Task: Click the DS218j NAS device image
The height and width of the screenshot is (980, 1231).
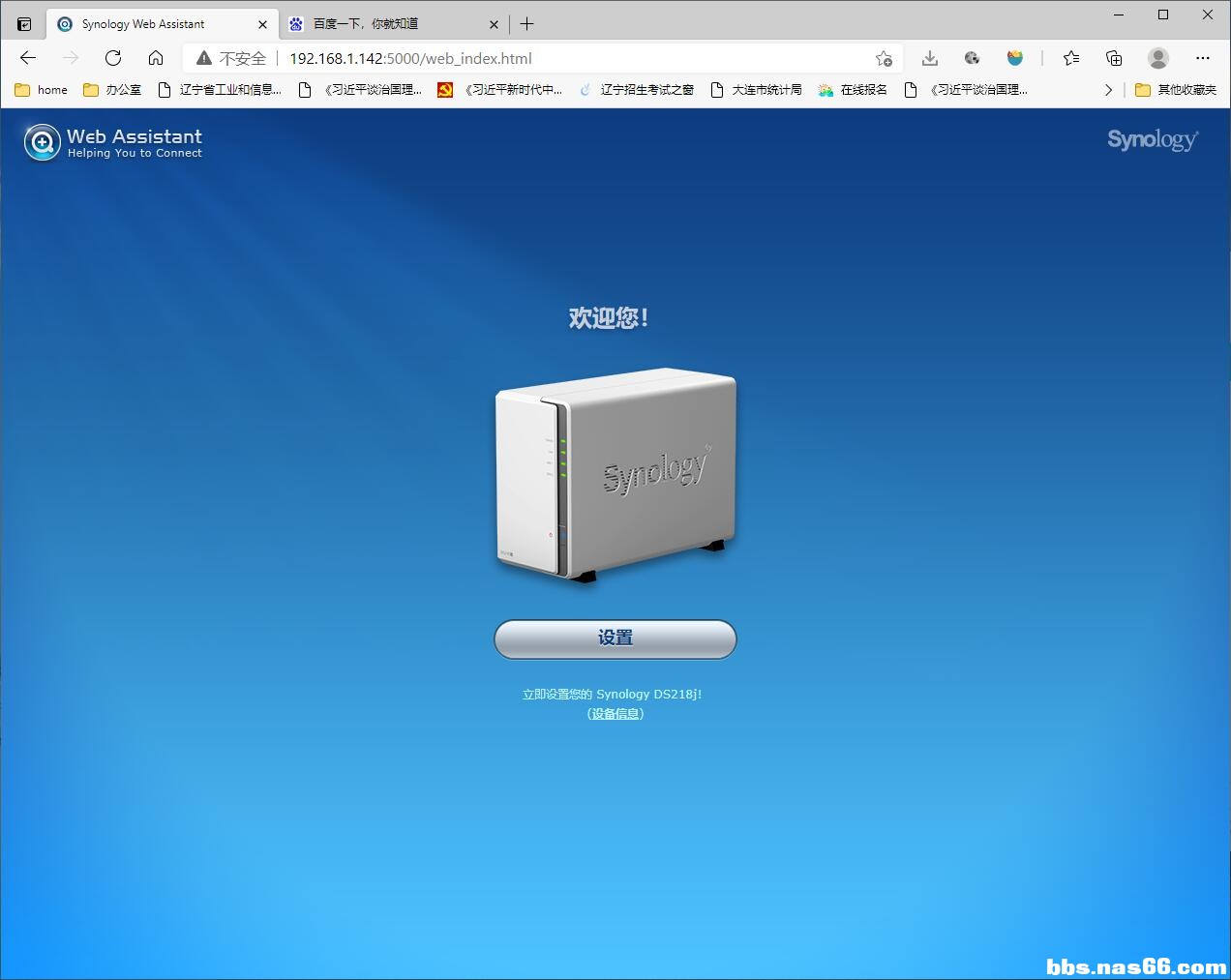Action: 615,474
